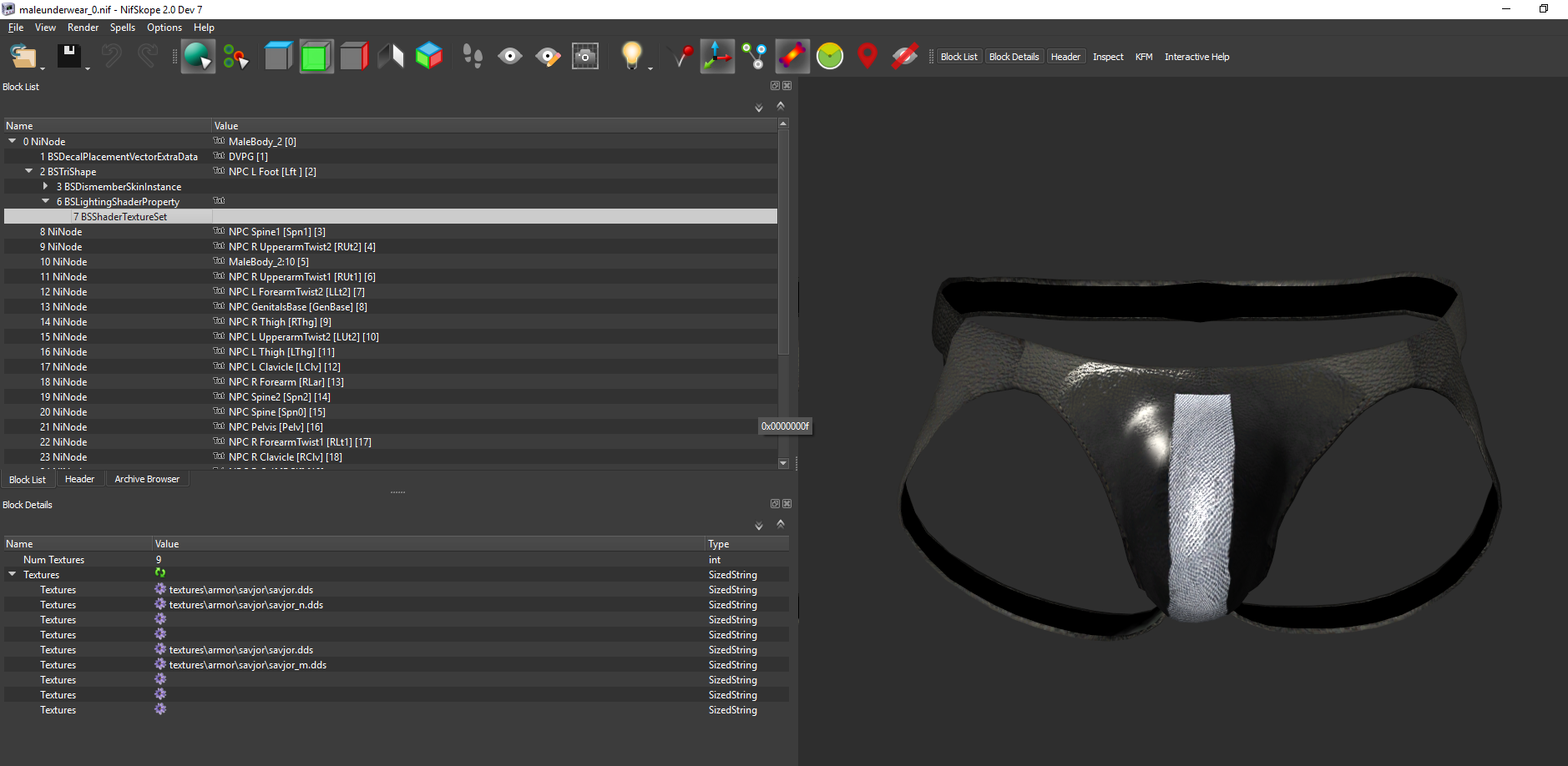Click the Save floppy disk icon
This screenshot has width=1568, height=766.
pyautogui.click(x=69, y=57)
